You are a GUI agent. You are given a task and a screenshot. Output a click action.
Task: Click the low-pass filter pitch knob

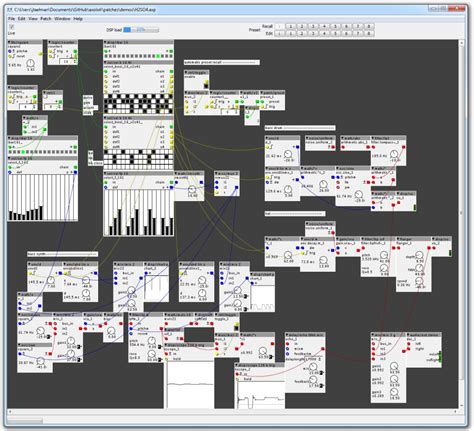(152, 340)
